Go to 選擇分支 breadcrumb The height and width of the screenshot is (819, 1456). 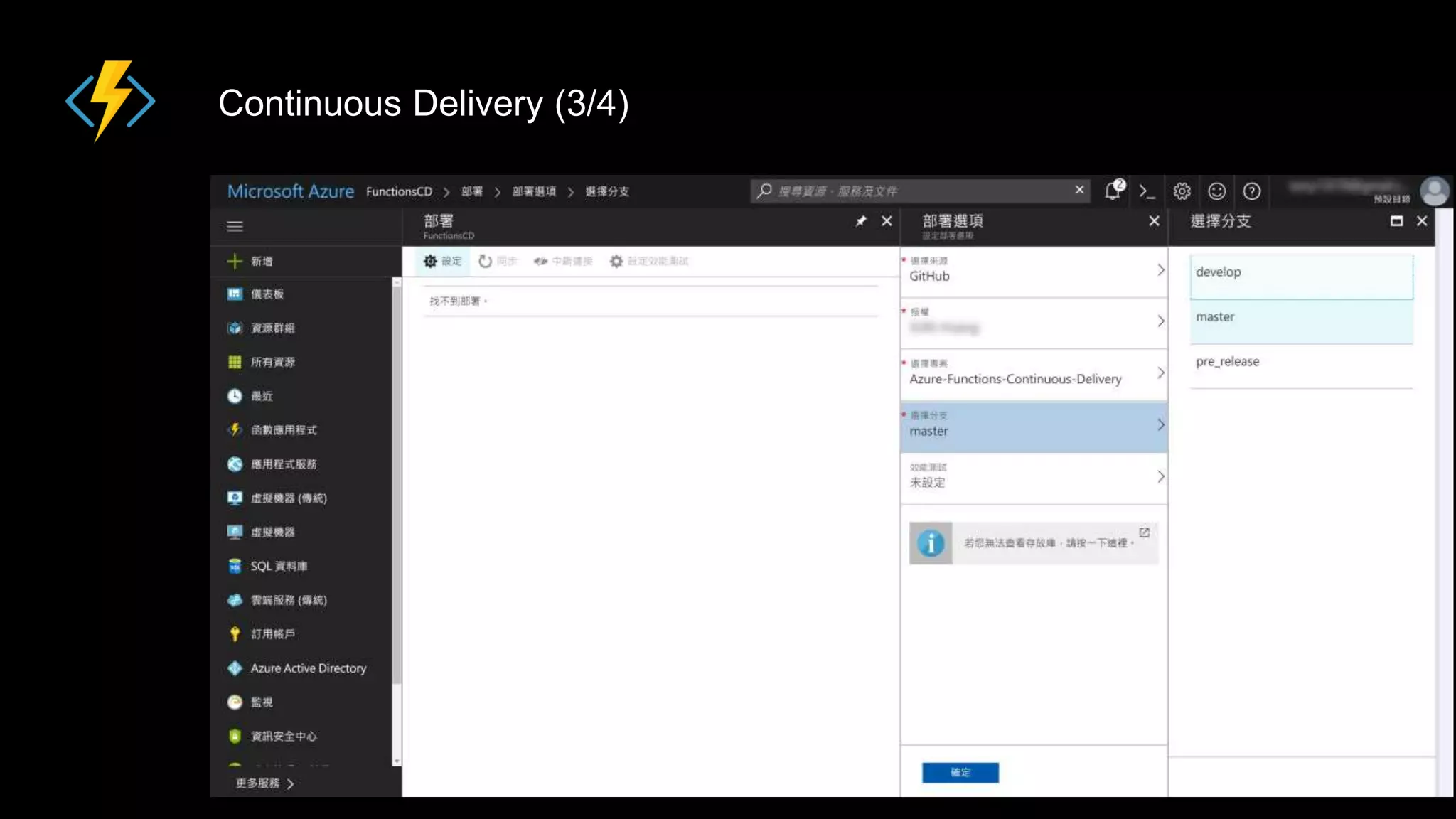click(607, 191)
